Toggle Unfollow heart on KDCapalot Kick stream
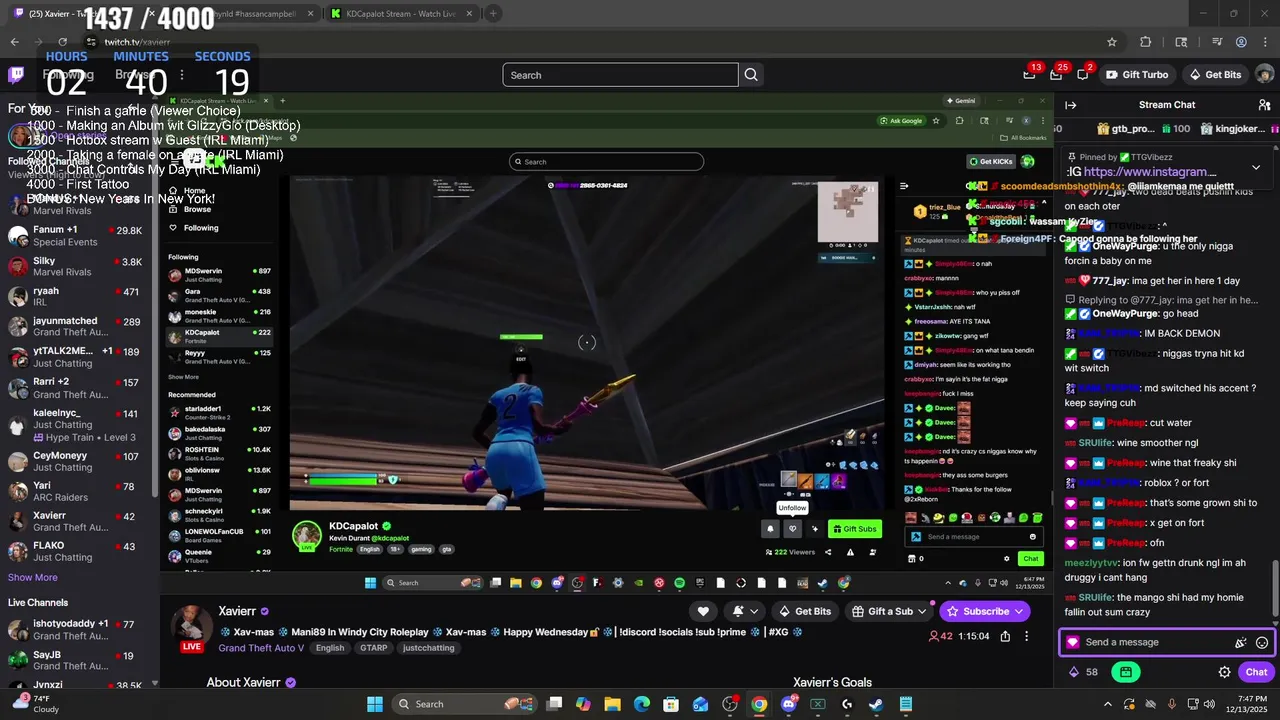This screenshot has width=1280, height=720. [792, 529]
